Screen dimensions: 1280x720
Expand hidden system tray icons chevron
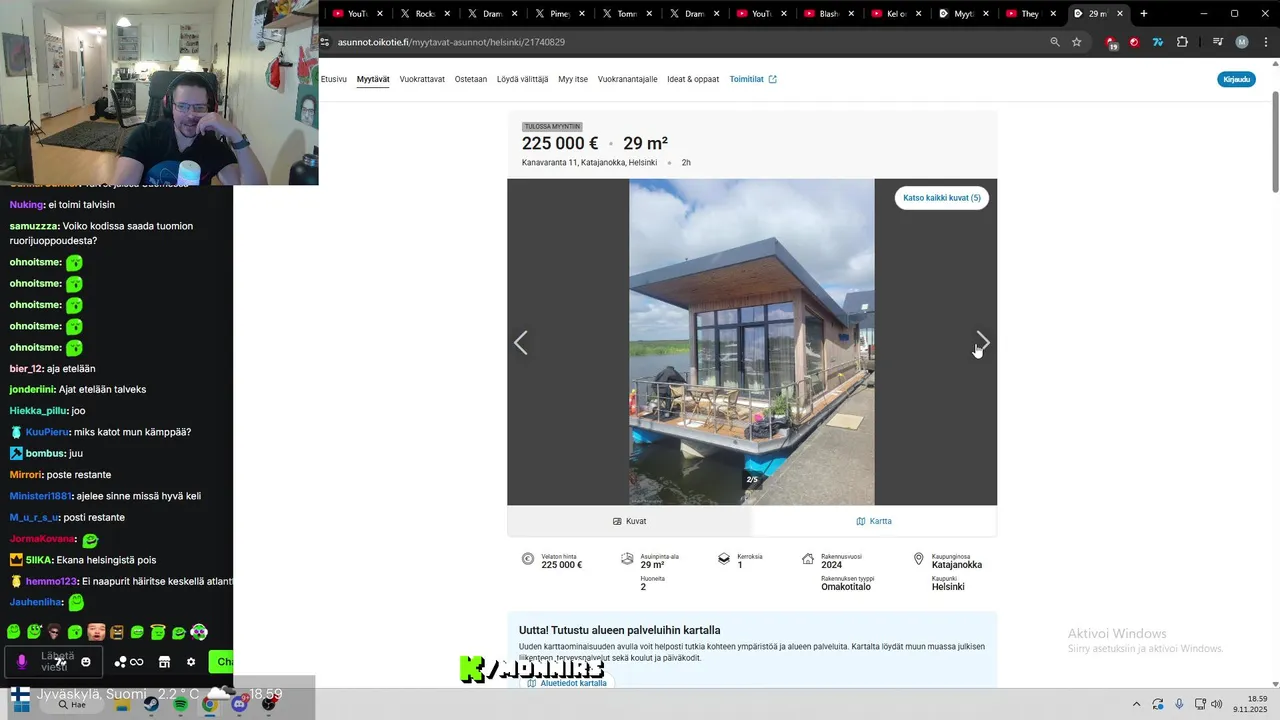click(x=1136, y=704)
